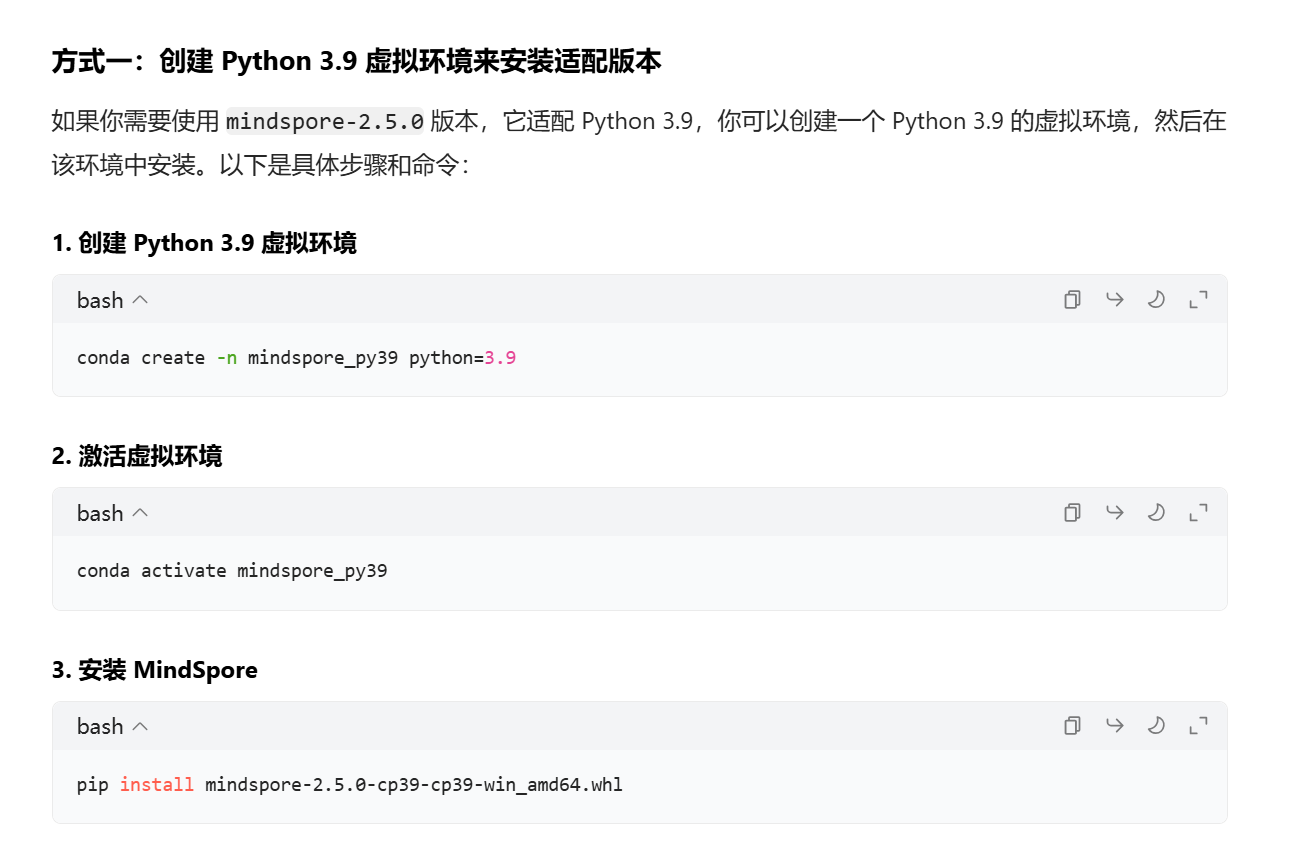Click the run arrow on the first code block

tap(1114, 299)
